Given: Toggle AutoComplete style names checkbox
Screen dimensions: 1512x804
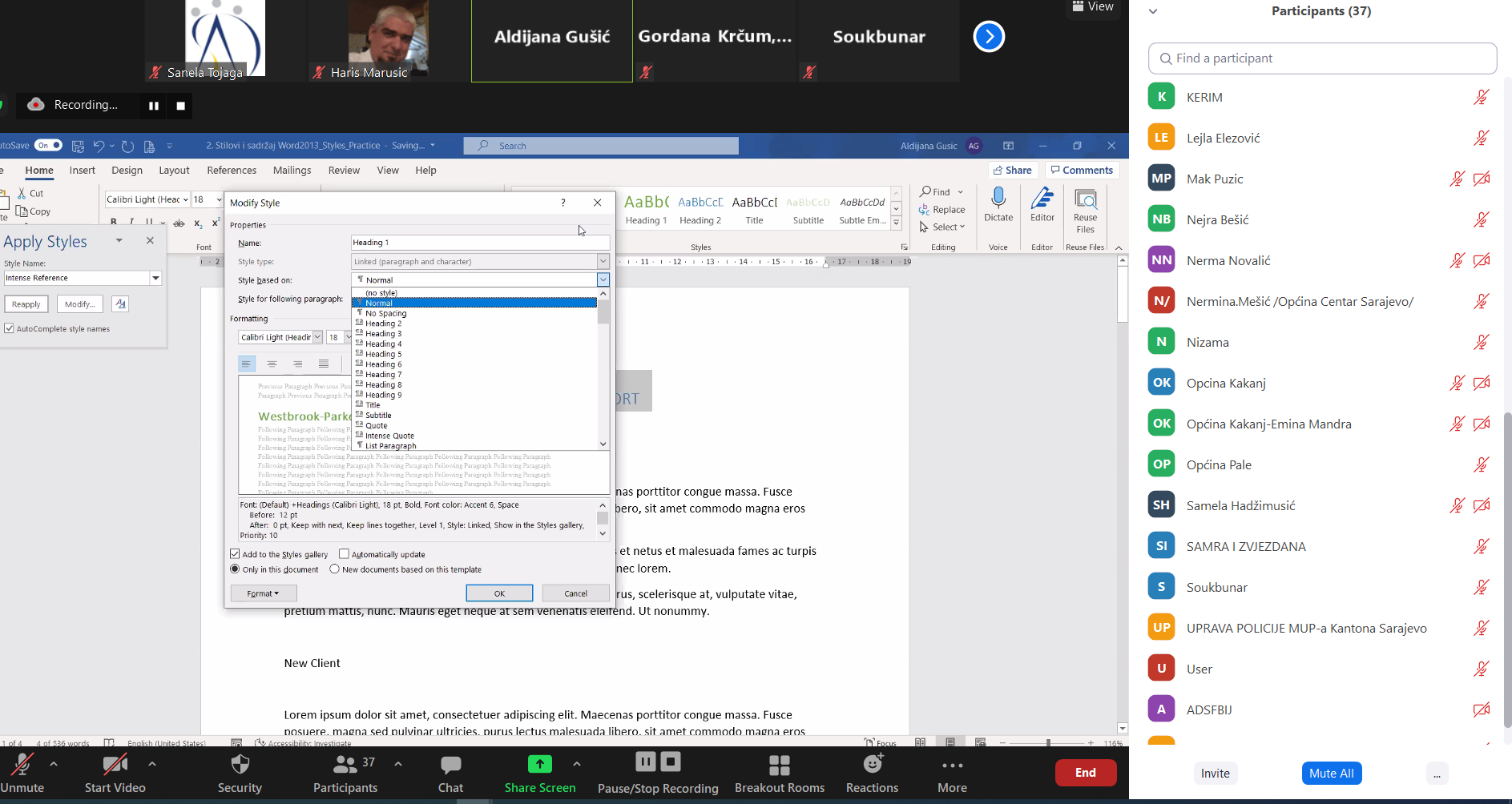Looking at the screenshot, I should [x=9, y=328].
